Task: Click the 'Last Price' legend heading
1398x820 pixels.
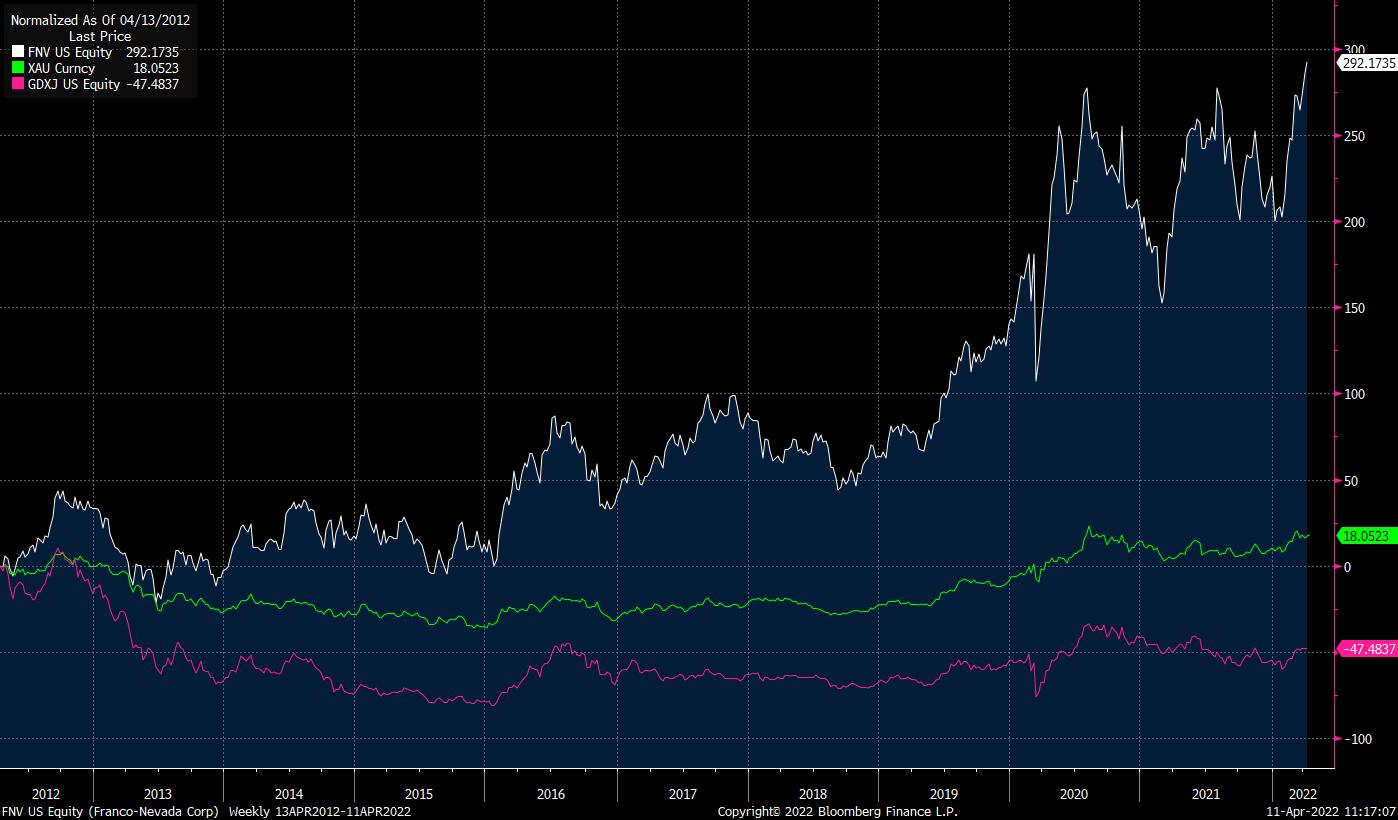Action: [100, 36]
